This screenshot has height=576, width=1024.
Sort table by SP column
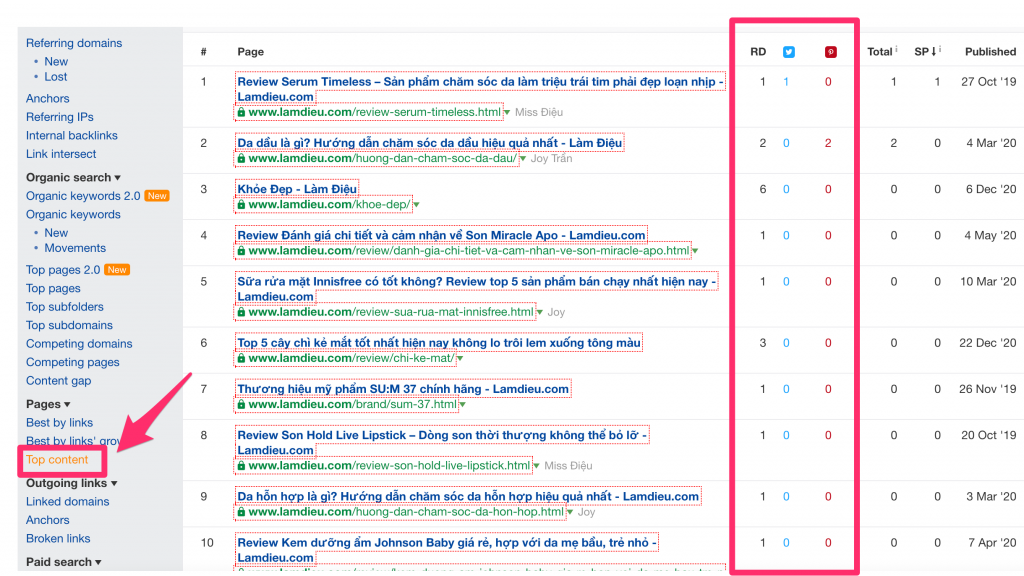click(925, 52)
